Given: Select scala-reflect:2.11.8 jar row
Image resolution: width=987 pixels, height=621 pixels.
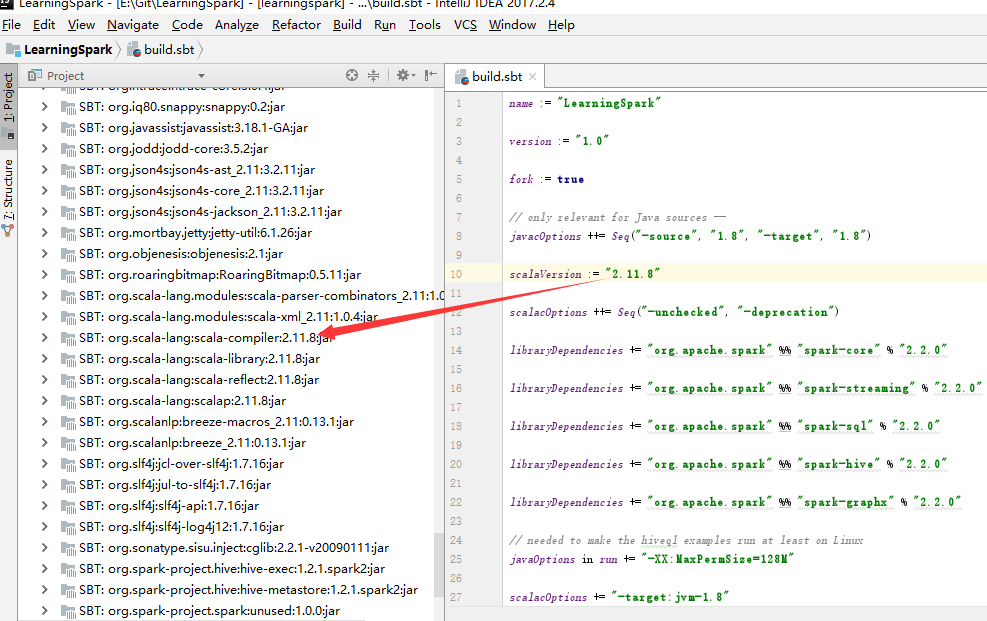Looking at the screenshot, I should pyautogui.click(x=226, y=379).
